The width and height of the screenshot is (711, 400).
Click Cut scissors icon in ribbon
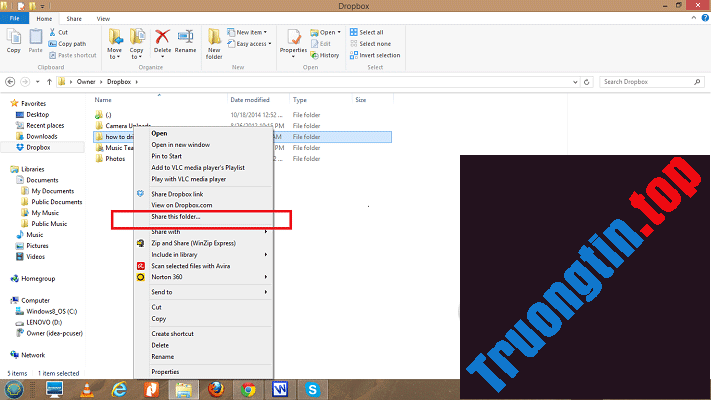pos(53,32)
